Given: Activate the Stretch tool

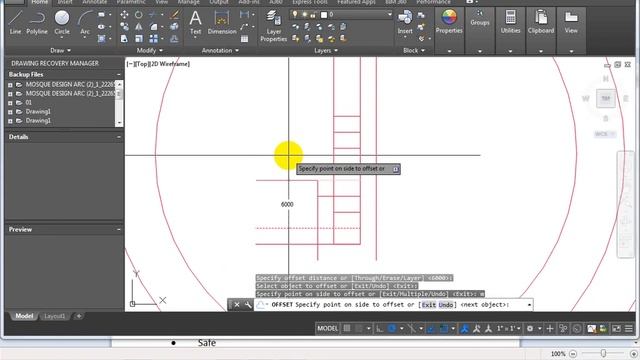Looking at the screenshot, I should pyautogui.click(x=124, y=39).
